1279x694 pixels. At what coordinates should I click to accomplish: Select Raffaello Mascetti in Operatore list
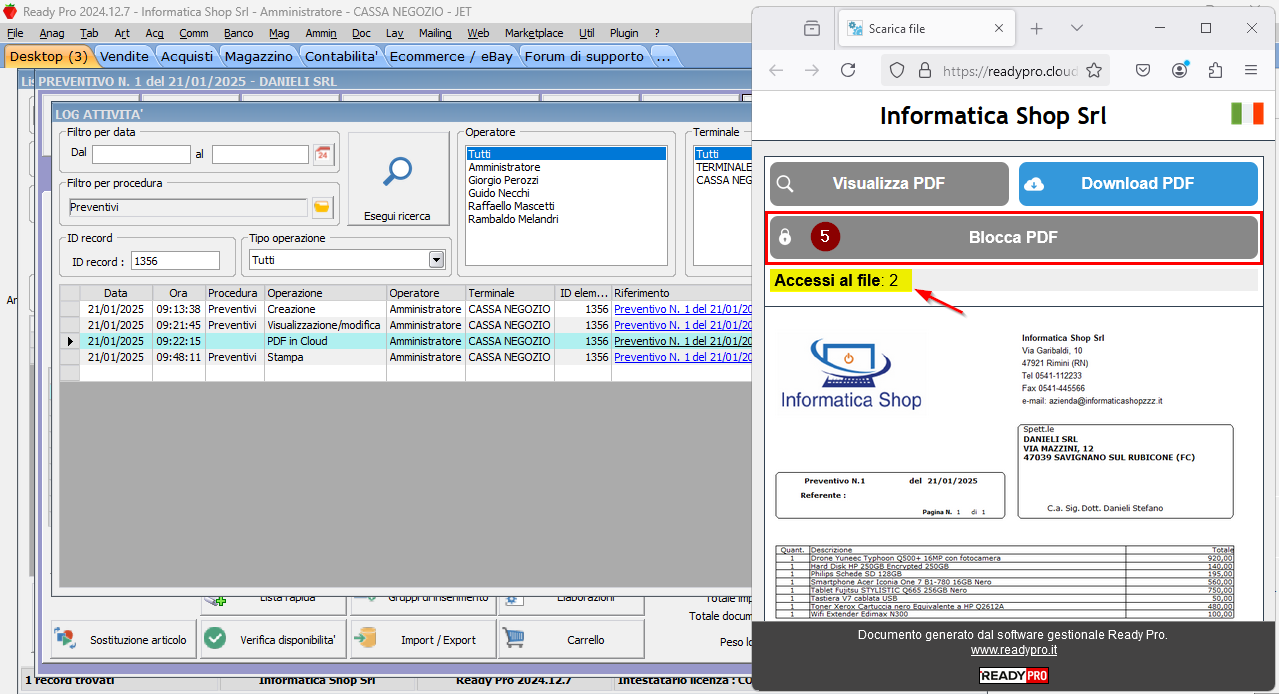(511, 206)
